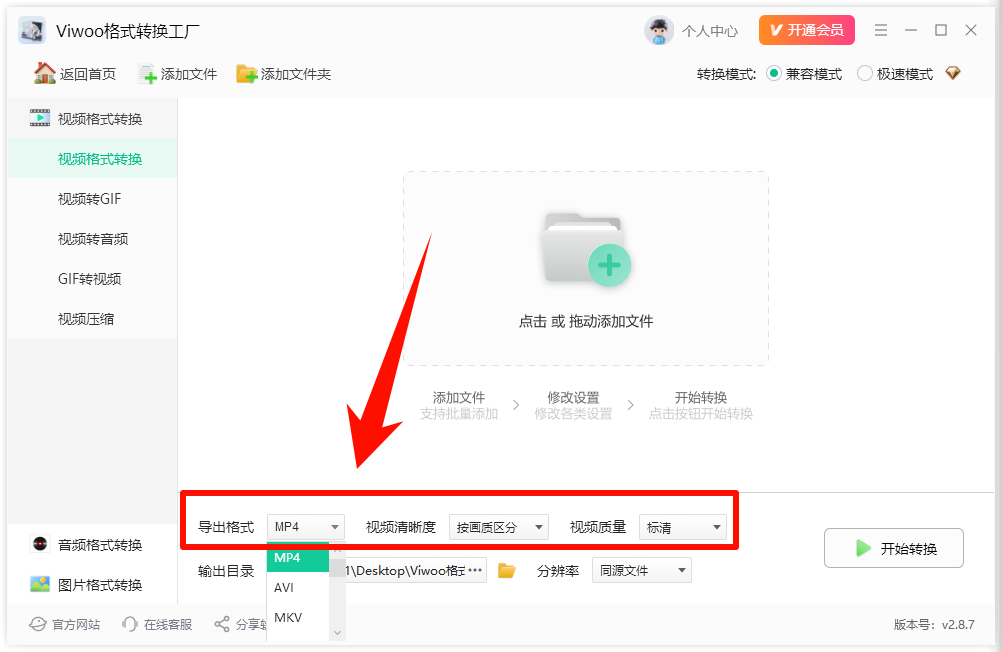
Task: Click the 添加文件夹 (Add Folder) icon
Action: click(x=245, y=73)
